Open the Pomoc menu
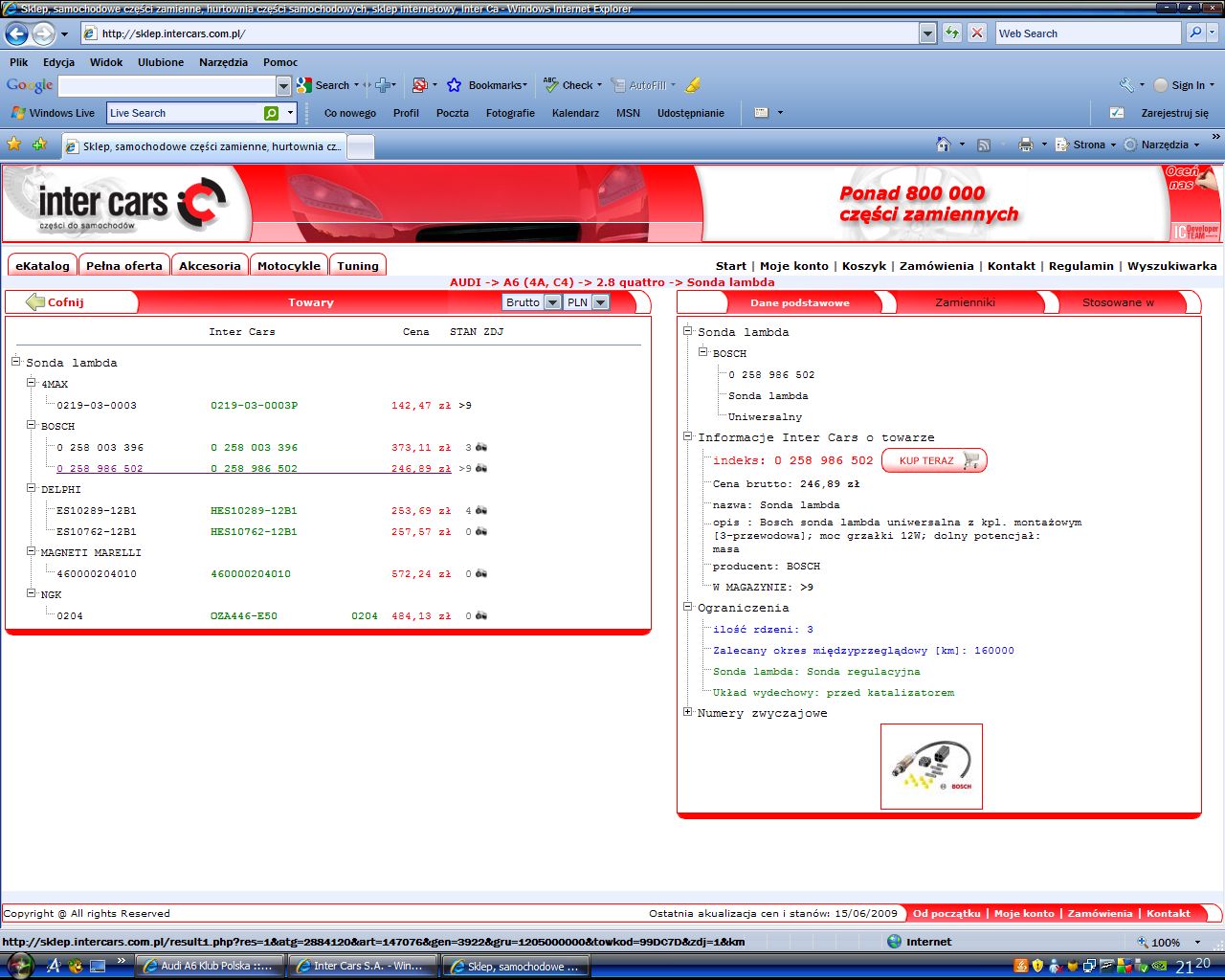 [x=280, y=62]
